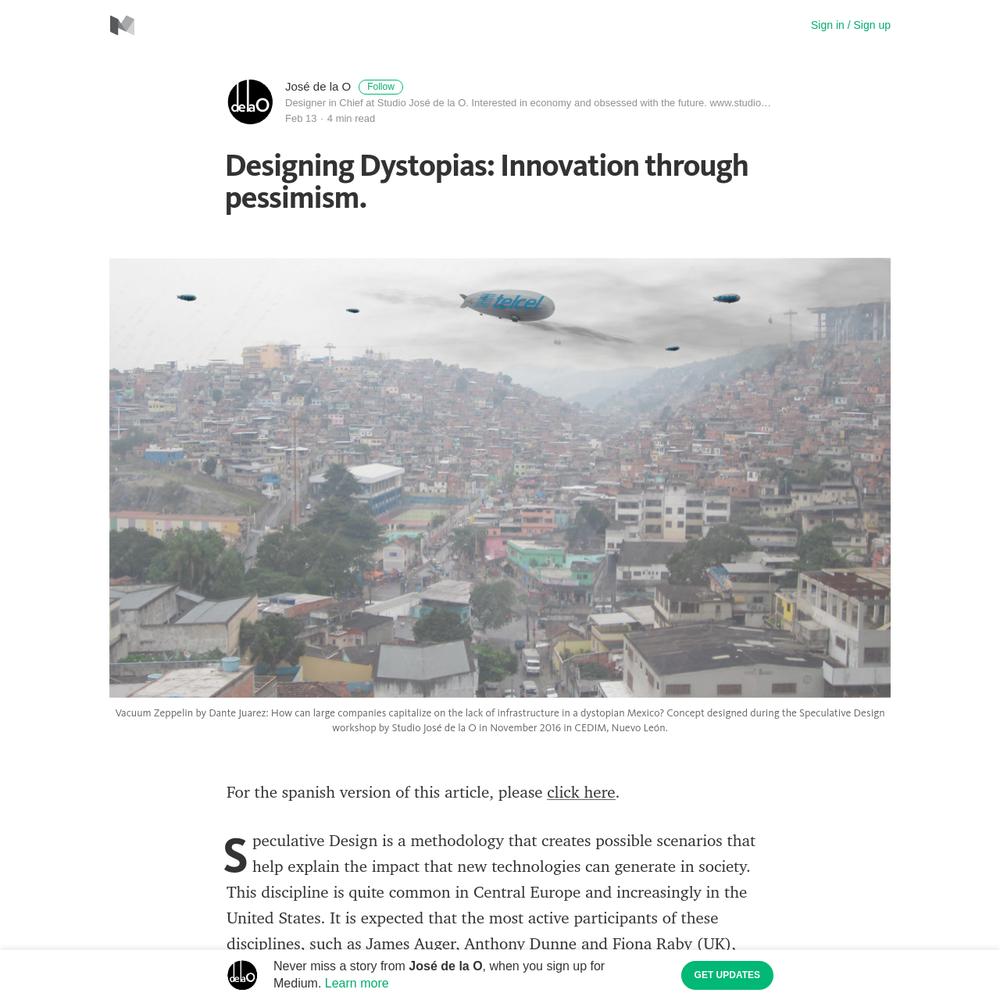The height and width of the screenshot is (1000, 1000).
Task: Click the Get Updates button
Action: click(x=727, y=975)
